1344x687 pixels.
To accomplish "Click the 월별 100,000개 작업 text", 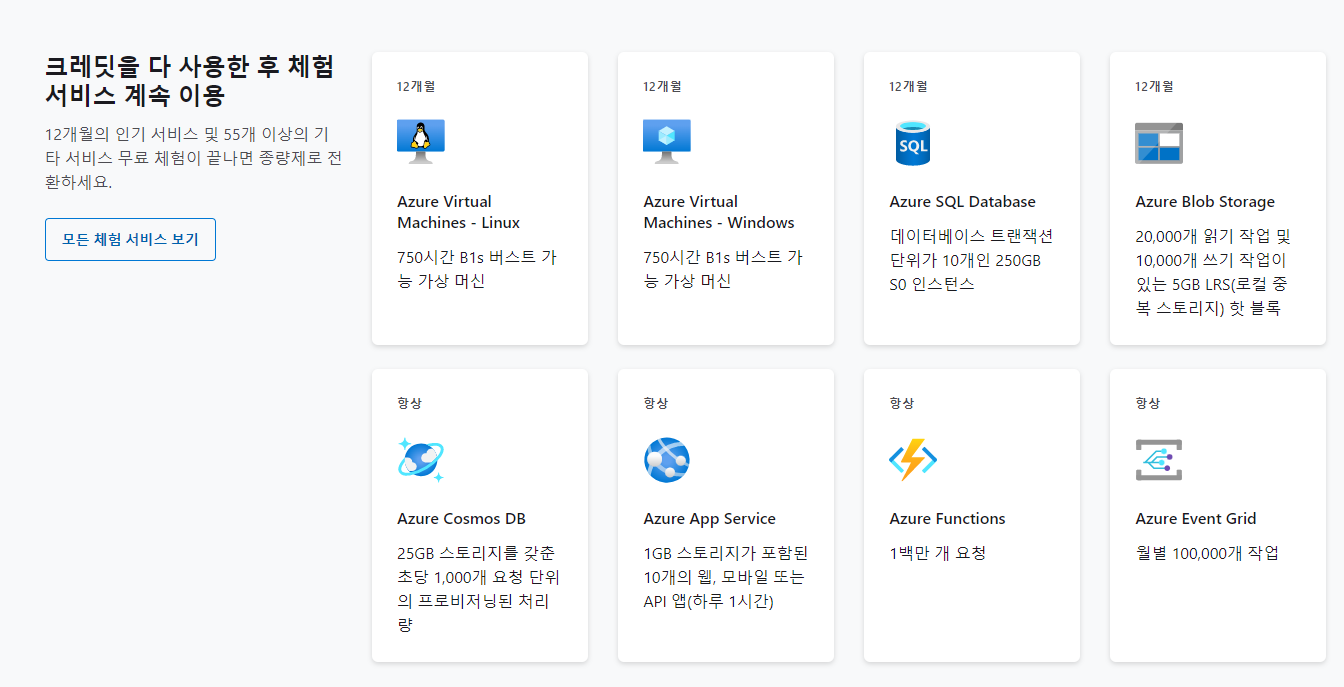I will tap(1207, 553).
